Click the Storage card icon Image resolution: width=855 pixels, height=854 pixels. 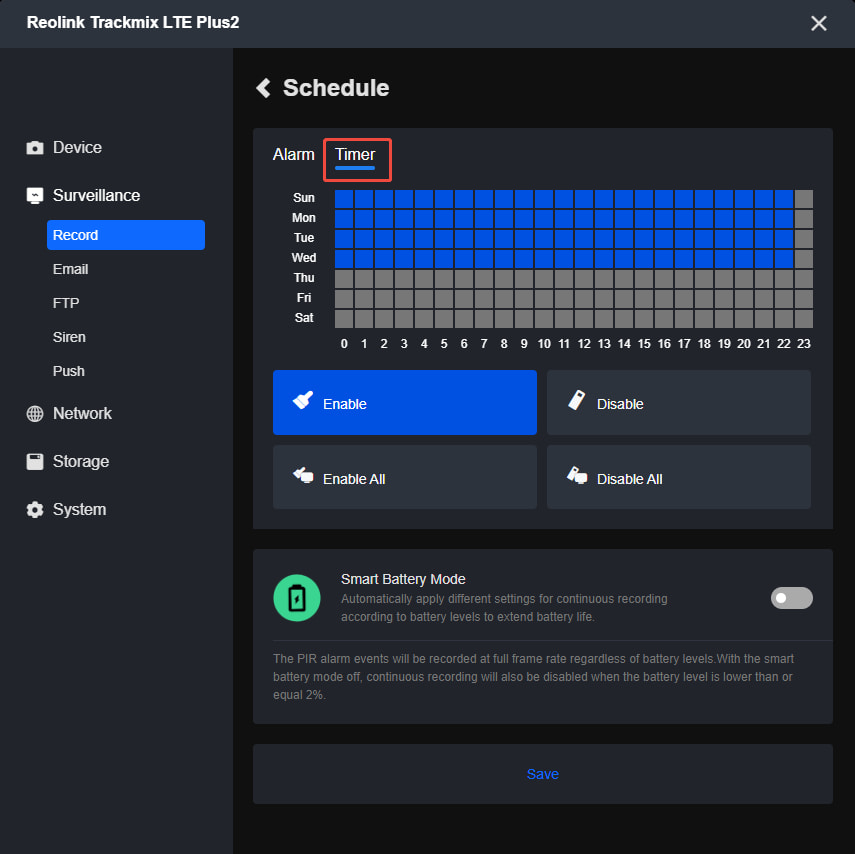tap(35, 462)
